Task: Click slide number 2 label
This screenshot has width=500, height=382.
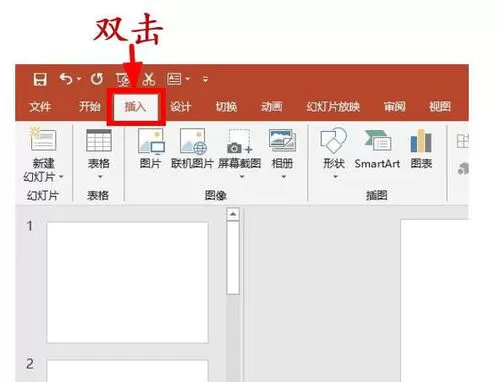Action: (30, 364)
